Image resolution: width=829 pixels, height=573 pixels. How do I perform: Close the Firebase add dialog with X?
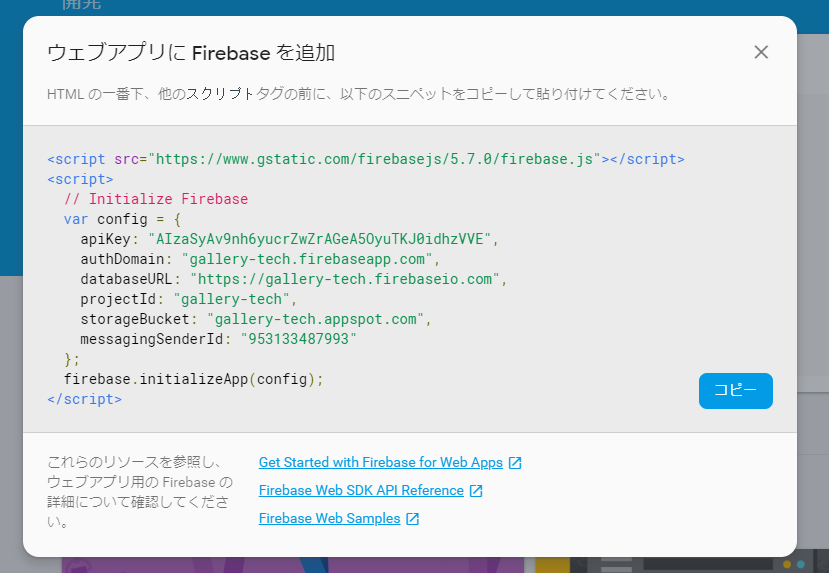[x=761, y=52]
